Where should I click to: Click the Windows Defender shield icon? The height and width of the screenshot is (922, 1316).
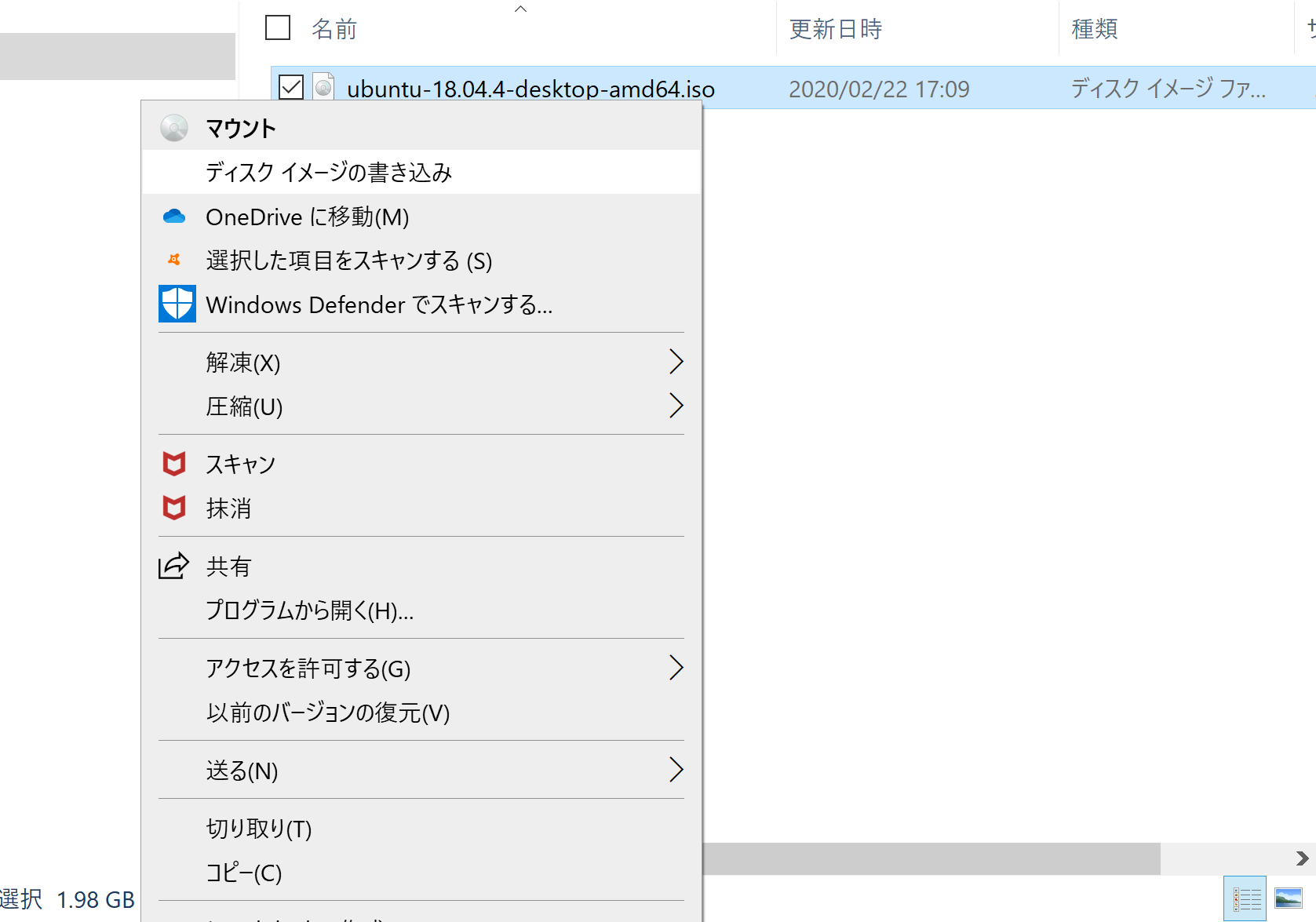177,304
